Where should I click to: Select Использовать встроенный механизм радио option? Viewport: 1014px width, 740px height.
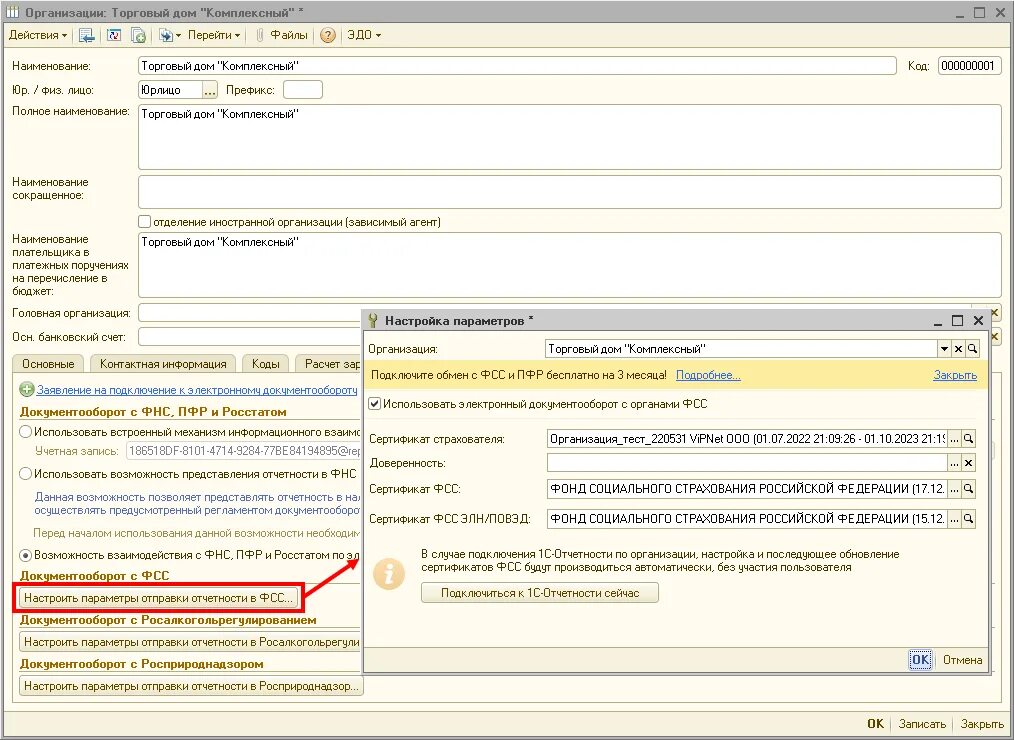click(25, 431)
